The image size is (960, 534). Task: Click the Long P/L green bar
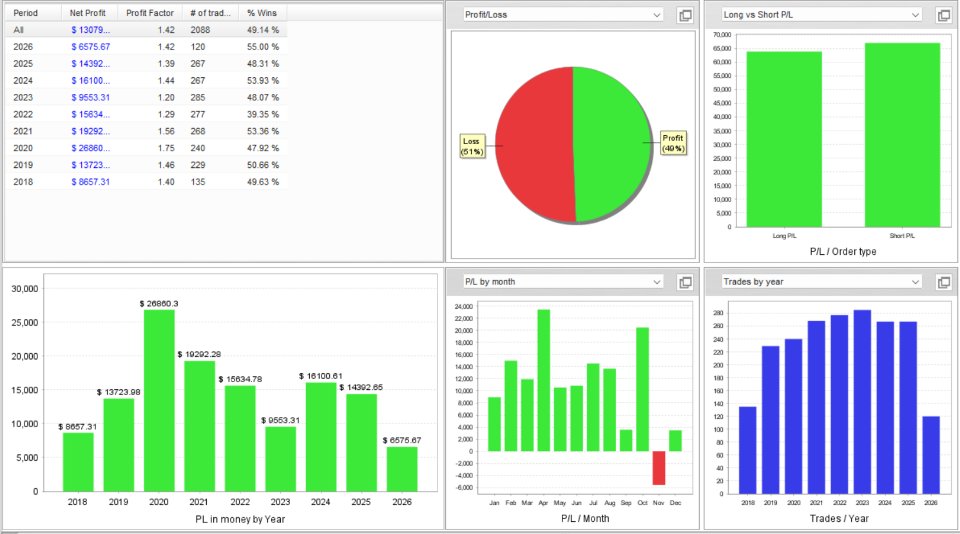(x=784, y=139)
